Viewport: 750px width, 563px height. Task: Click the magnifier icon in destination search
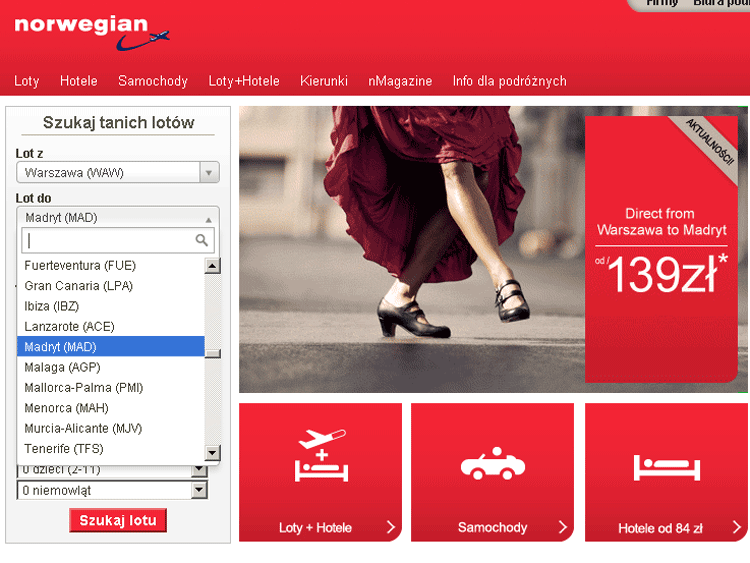[202, 240]
